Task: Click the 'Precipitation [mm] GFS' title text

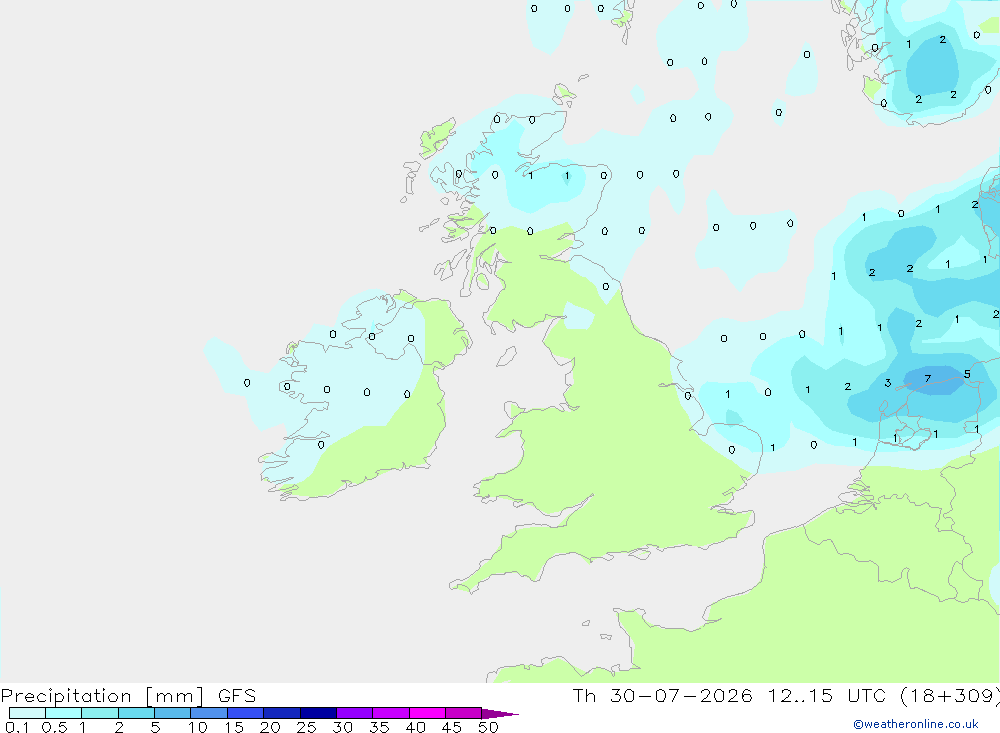Action: pos(128,696)
